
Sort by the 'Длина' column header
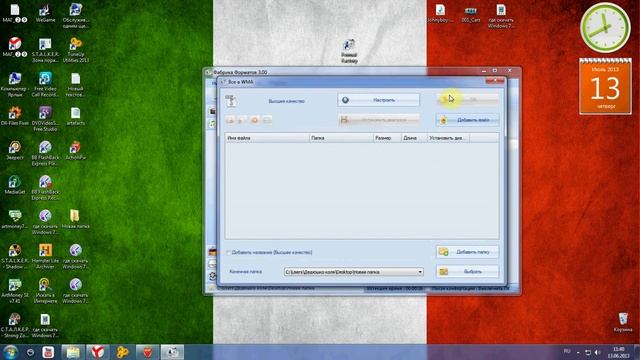point(414,138)
